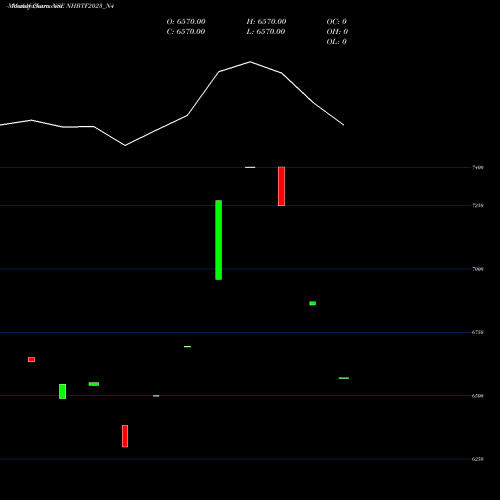Click the high value "H: 6570.00"
Screen dimensions: 500x500
tap(266, 22)
